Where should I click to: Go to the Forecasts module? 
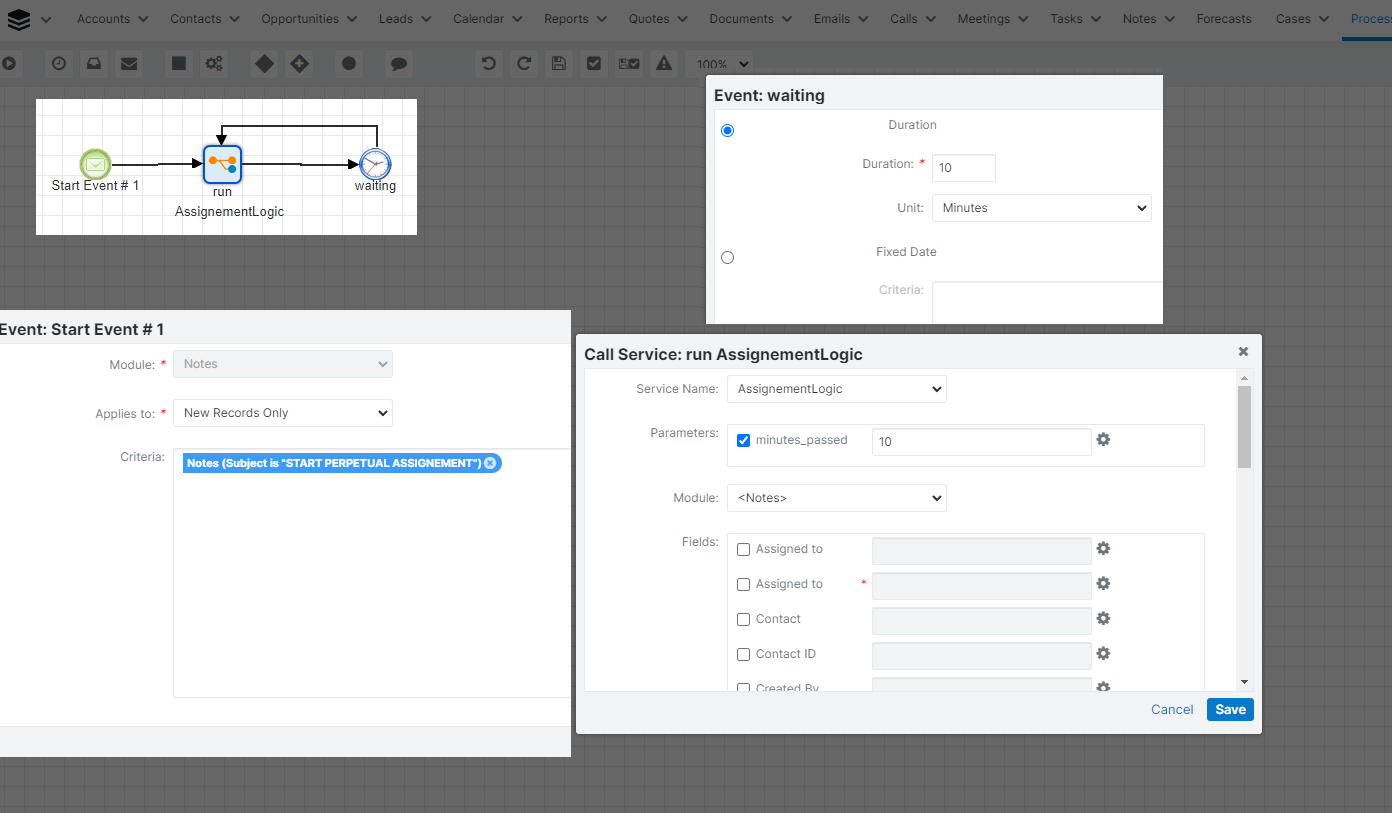(1224, 19)
